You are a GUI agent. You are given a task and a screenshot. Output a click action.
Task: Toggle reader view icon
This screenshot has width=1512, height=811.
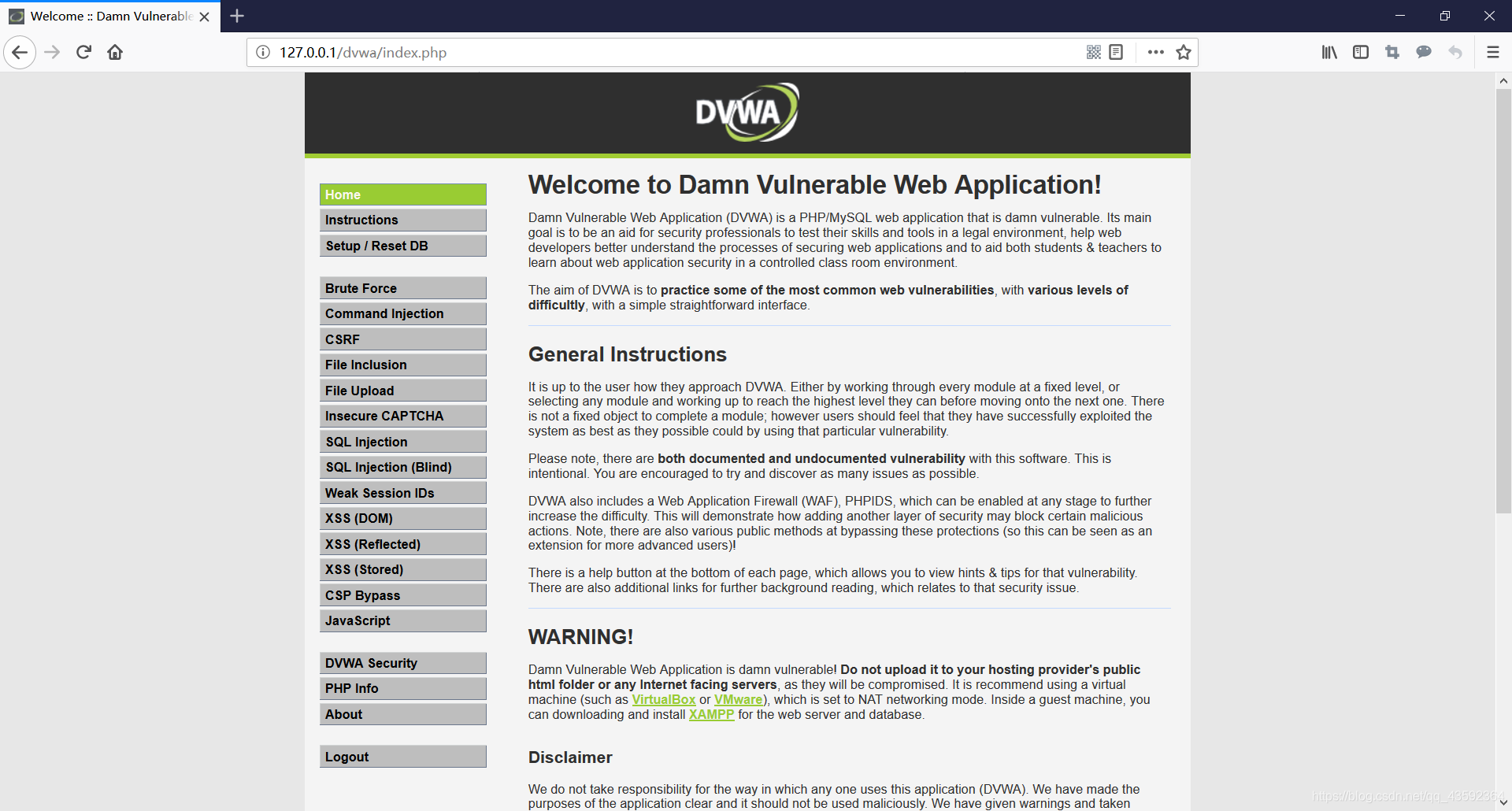click(1116, 53)
